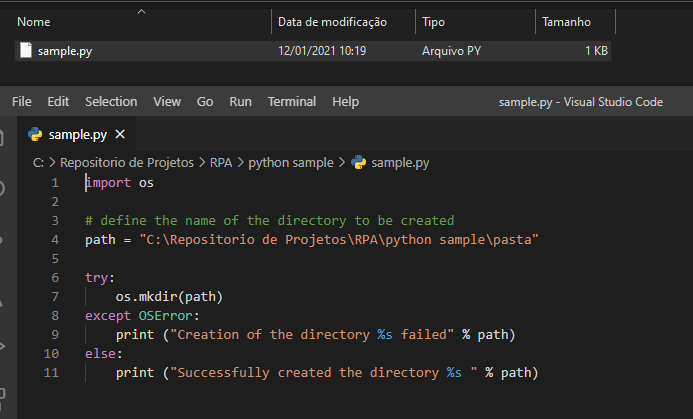Click the sample.py file icon in Explorer list
693x419 pixels.
tap(26, 50)
